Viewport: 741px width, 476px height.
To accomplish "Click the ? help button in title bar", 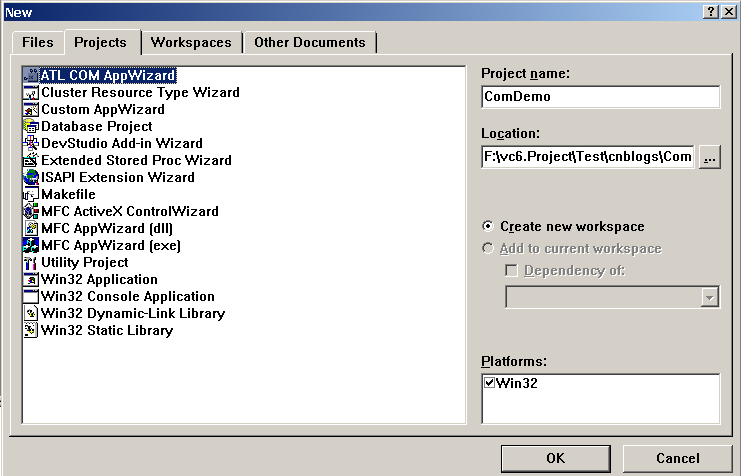I will 711,12.
